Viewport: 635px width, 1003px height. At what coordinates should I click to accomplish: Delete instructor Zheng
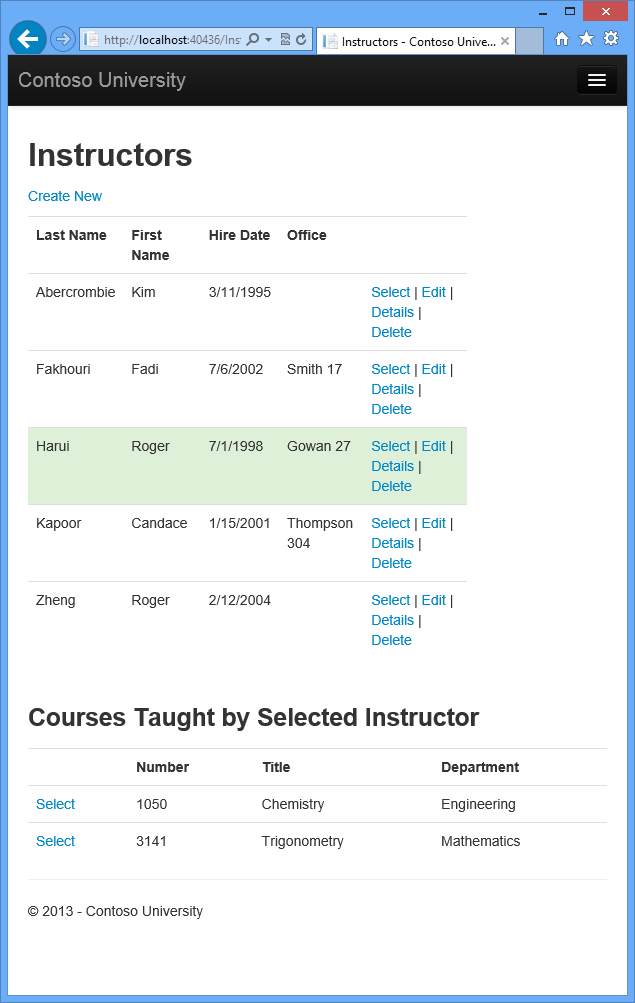(x=391, y=640)
